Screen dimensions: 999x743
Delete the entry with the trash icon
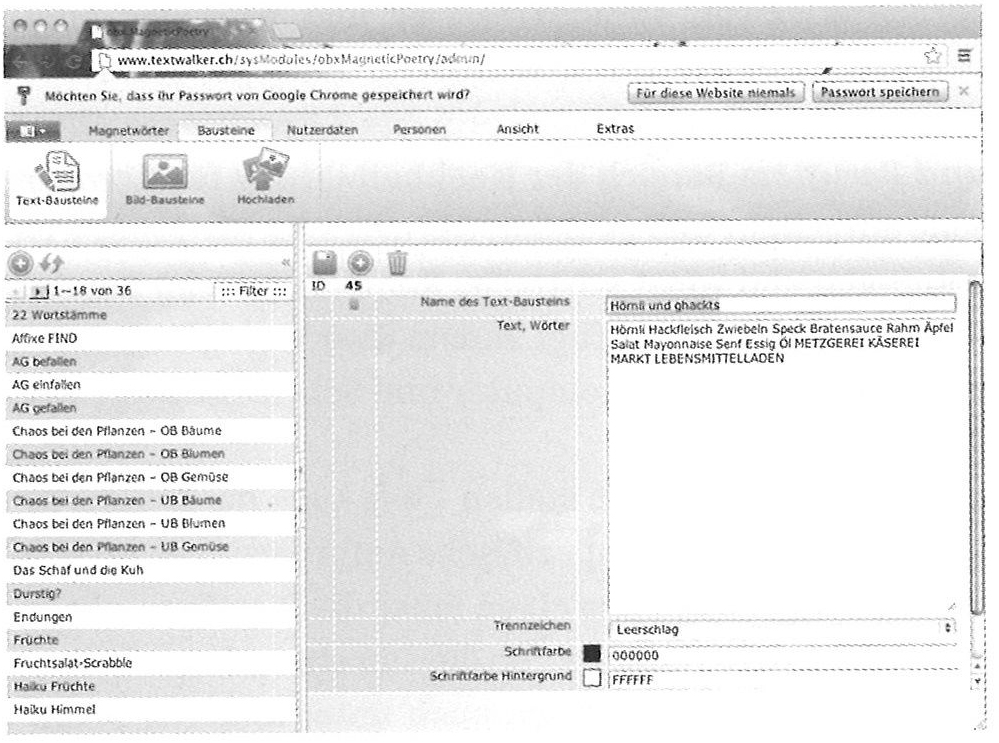coord(397,263)
